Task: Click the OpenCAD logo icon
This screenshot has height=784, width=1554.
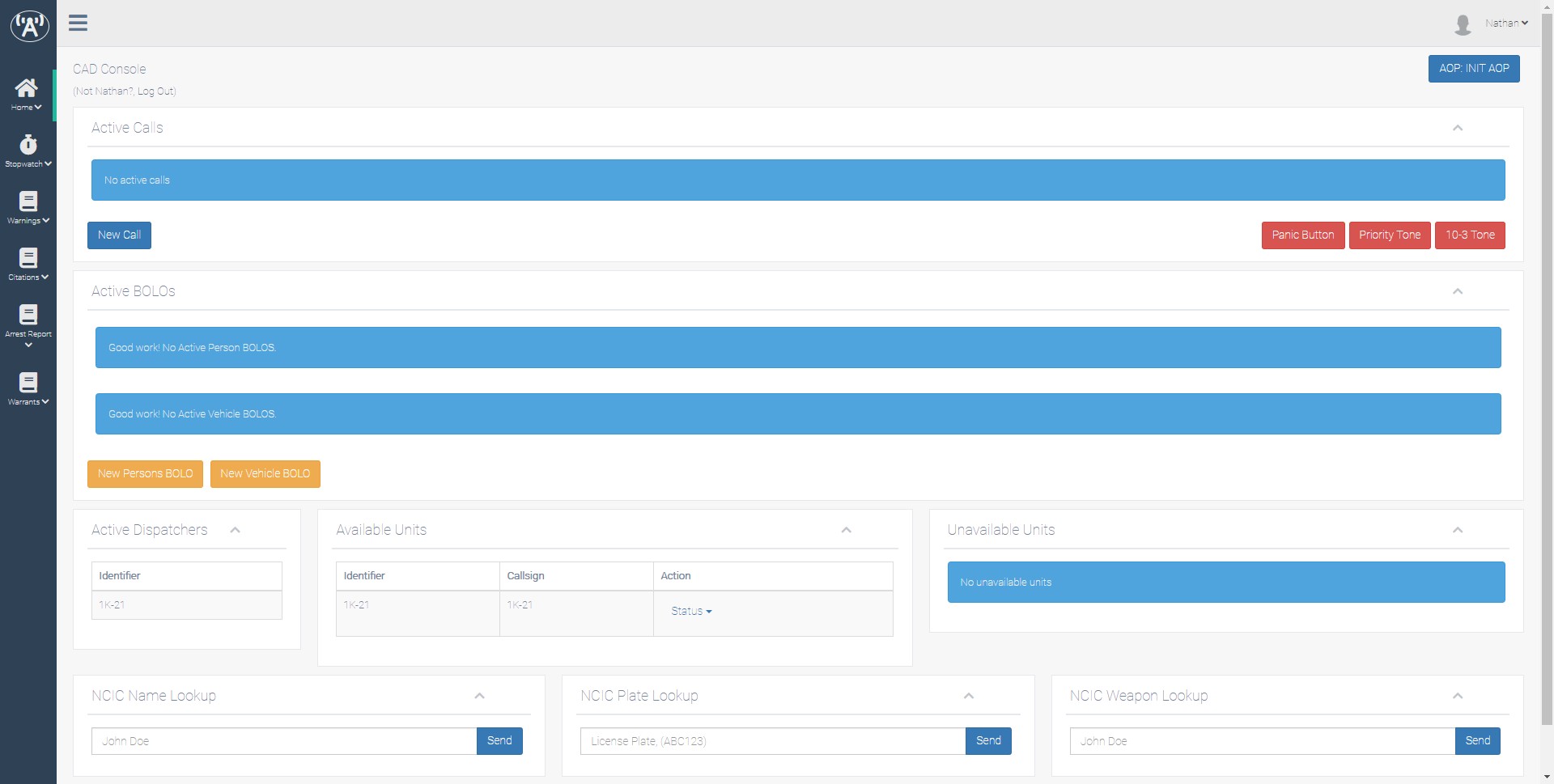Action: [x=29, y=25]
